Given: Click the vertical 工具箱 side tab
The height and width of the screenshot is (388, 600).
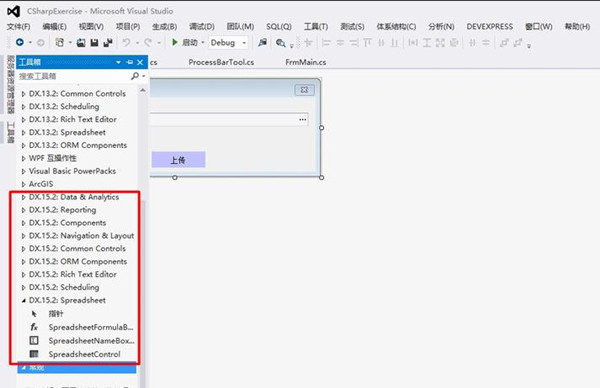Looking at the screenshot, I should click(11, 132).
